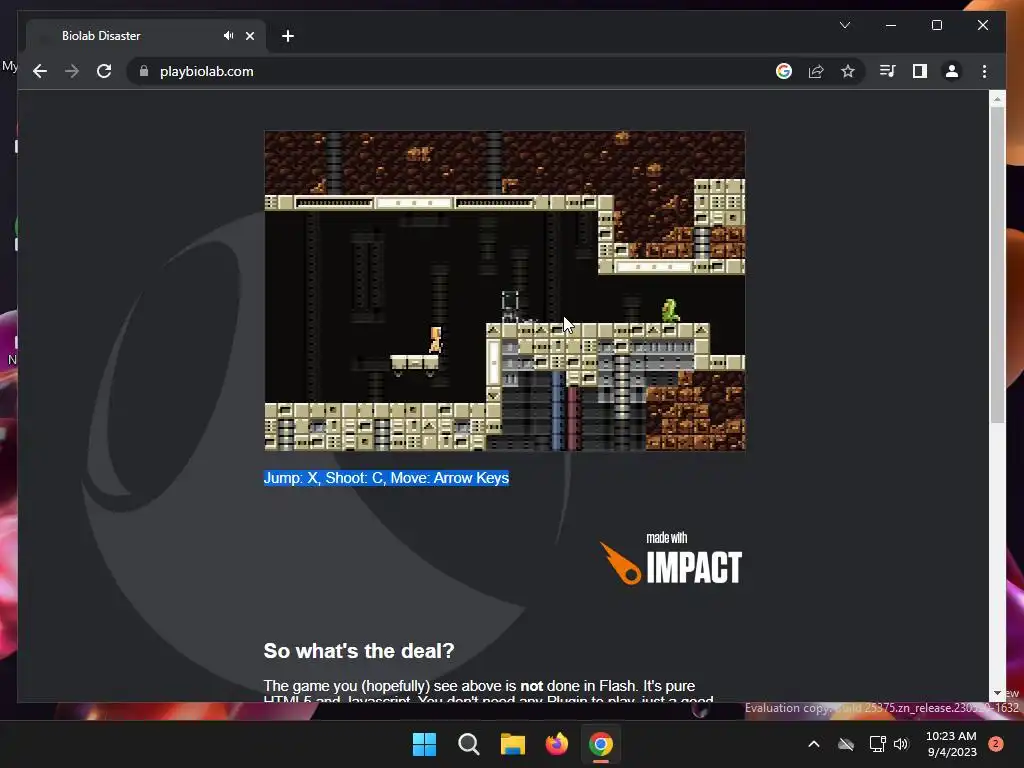The width and height of the screenshot is (1024, 768).
Task: Open Chrome three-dot menu
Action: coord(984,71)
